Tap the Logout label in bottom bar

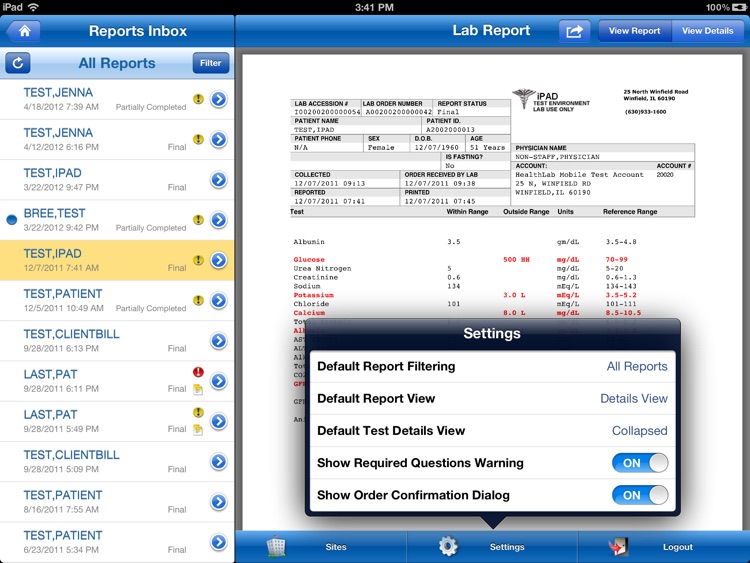[678, 547]
